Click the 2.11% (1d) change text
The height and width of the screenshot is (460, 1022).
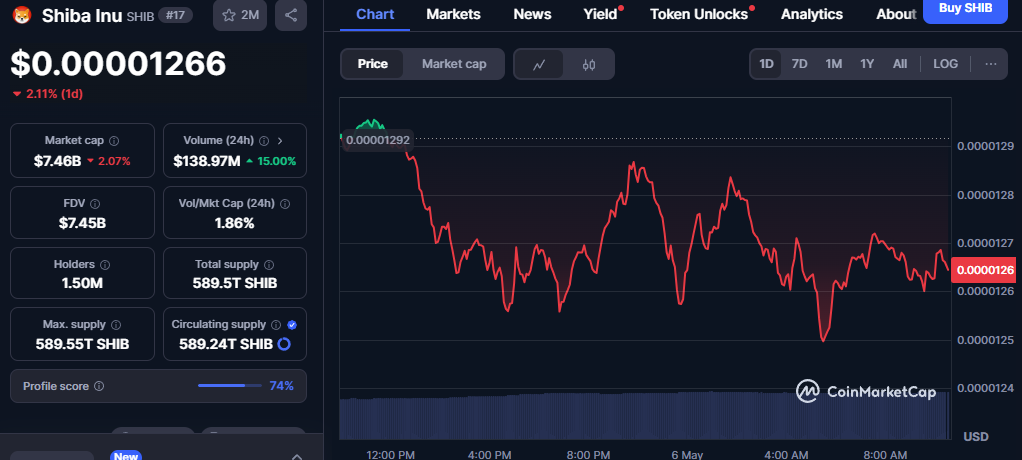click(48, 94)
